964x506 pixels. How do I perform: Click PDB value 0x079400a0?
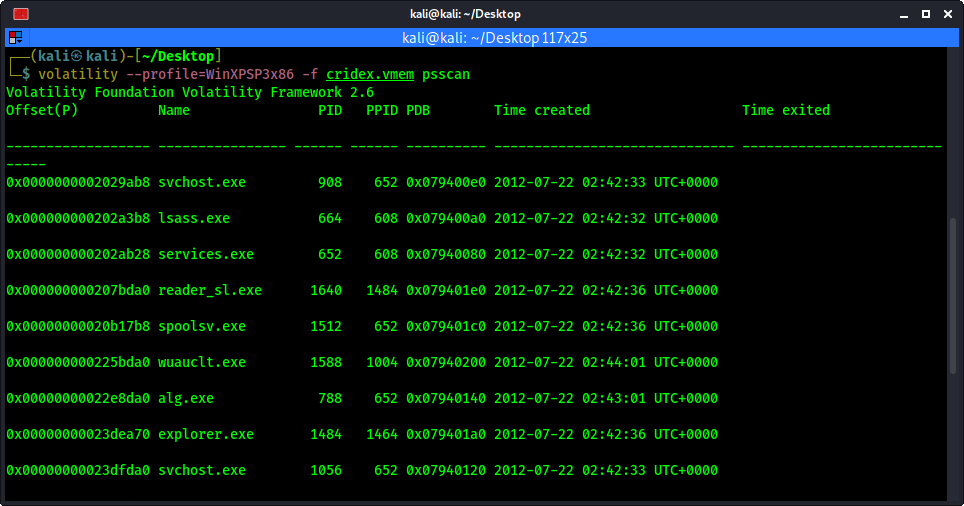tap(446, 218)
